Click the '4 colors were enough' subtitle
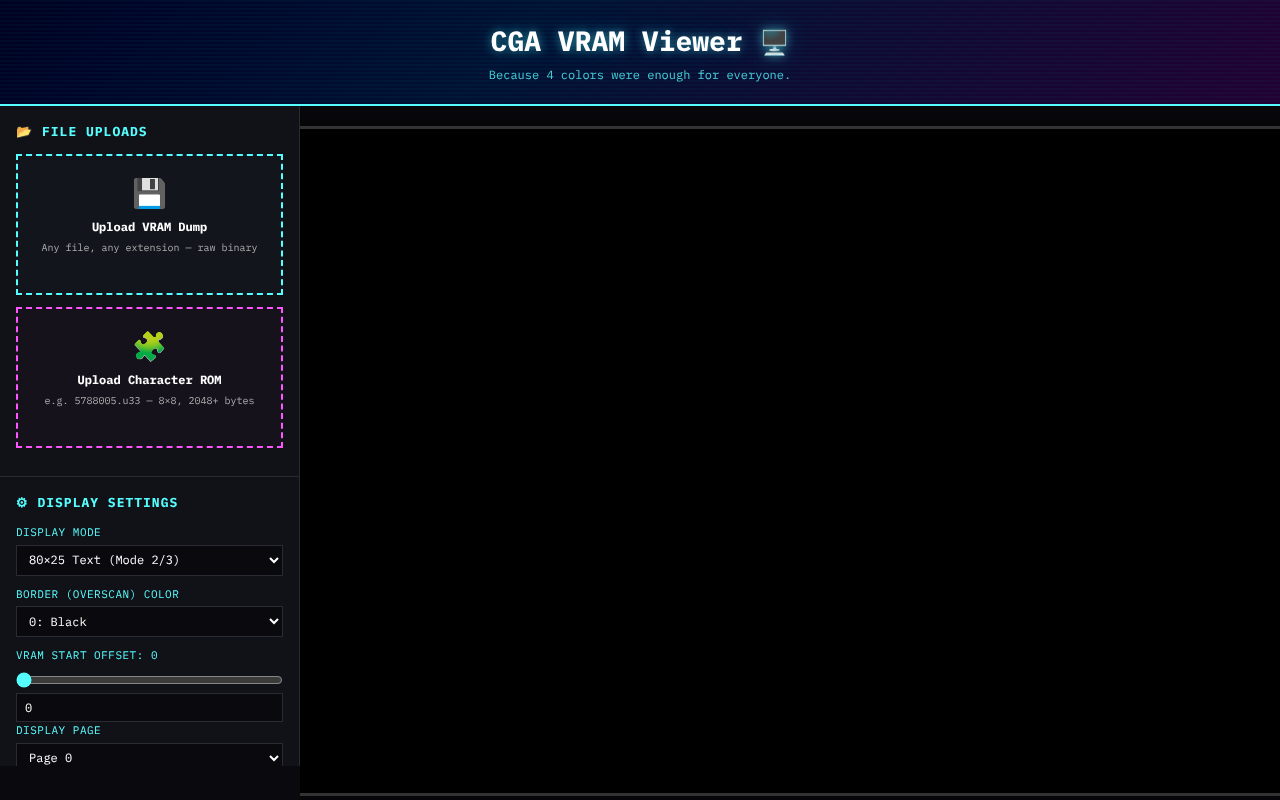Image resolution: width=1280 pixels, height=800 pixels. pyautogui.click(x=639, y=75)
